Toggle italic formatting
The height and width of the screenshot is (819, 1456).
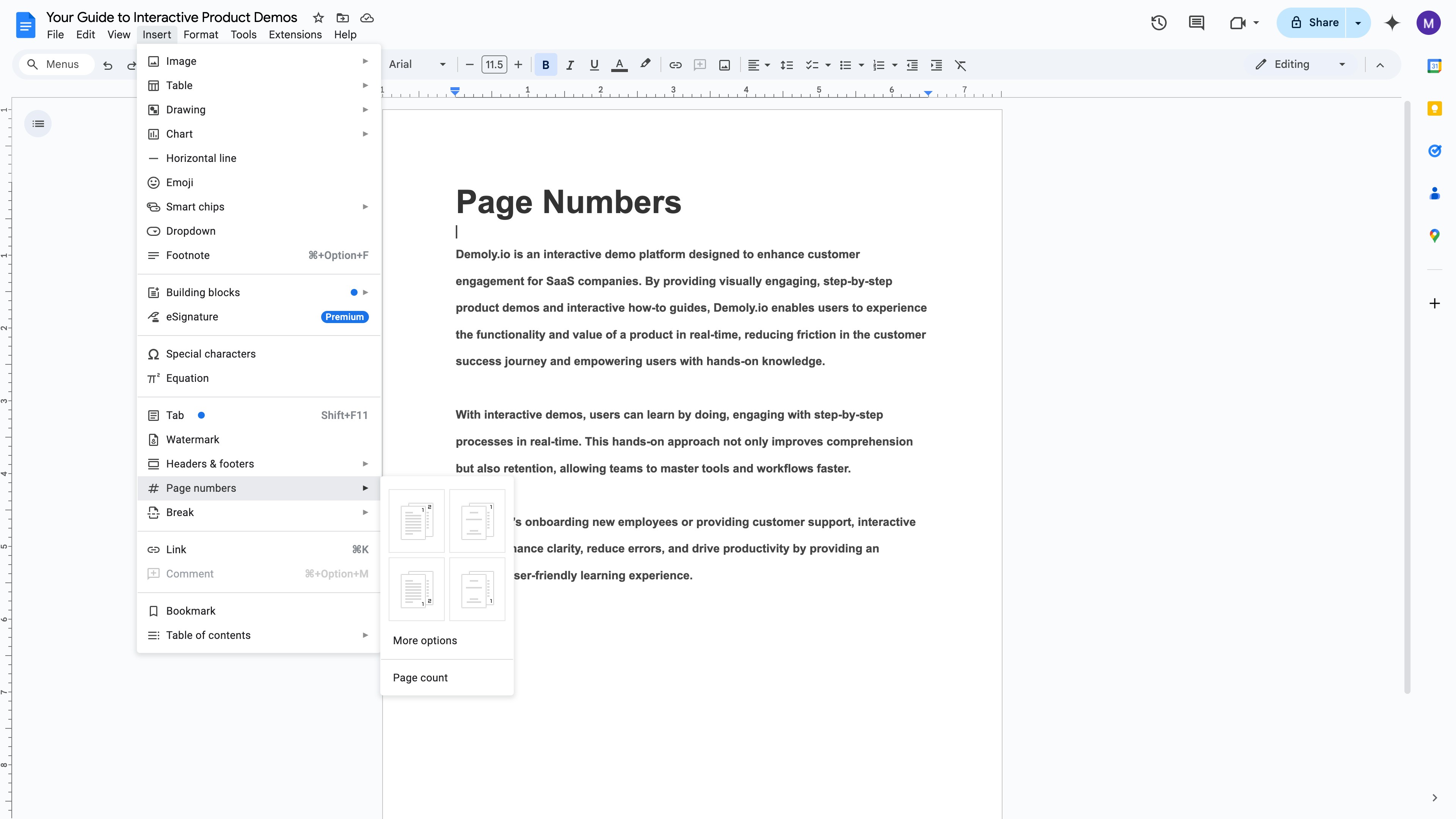tap(570, 65)
